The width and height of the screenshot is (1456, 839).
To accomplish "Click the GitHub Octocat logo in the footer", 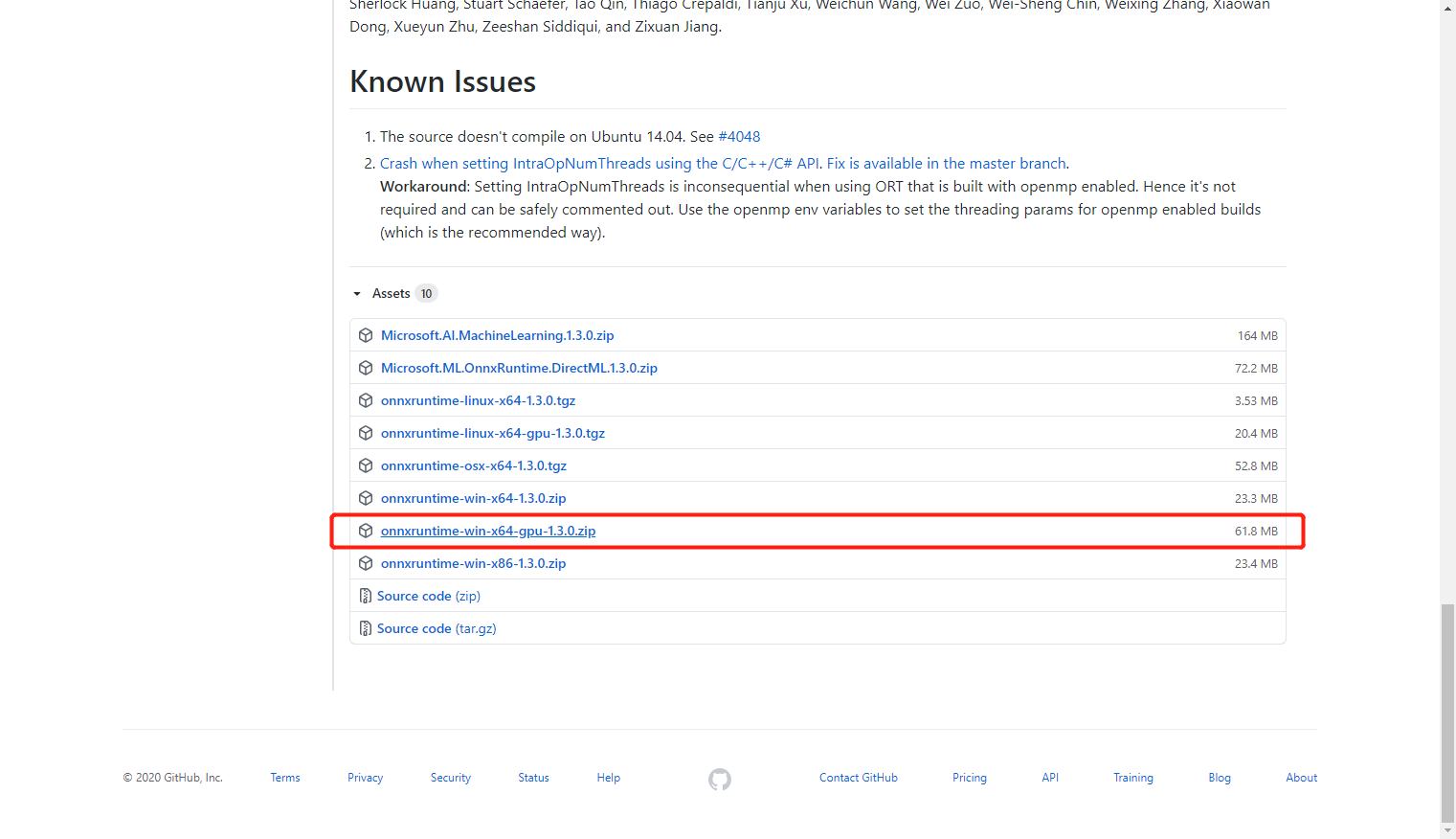I will 720,780.
